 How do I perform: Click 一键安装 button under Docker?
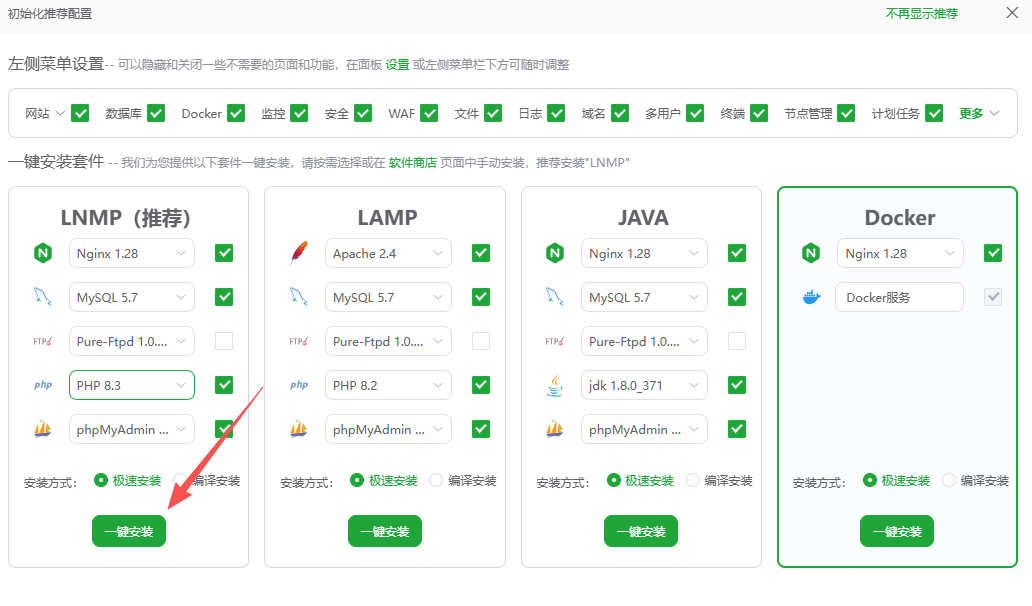point(897,531)
